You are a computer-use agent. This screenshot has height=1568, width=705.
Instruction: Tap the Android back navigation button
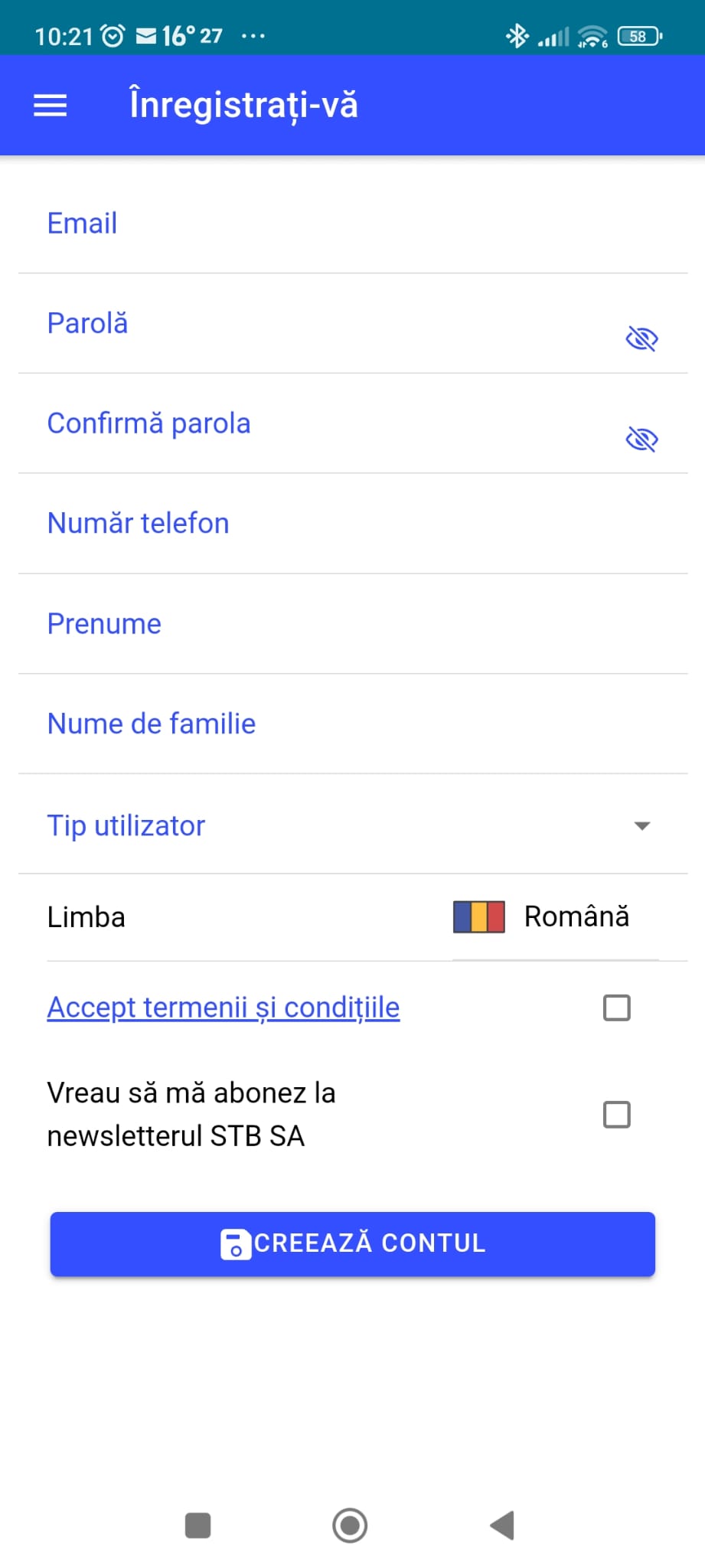(x=502, y=1525)
